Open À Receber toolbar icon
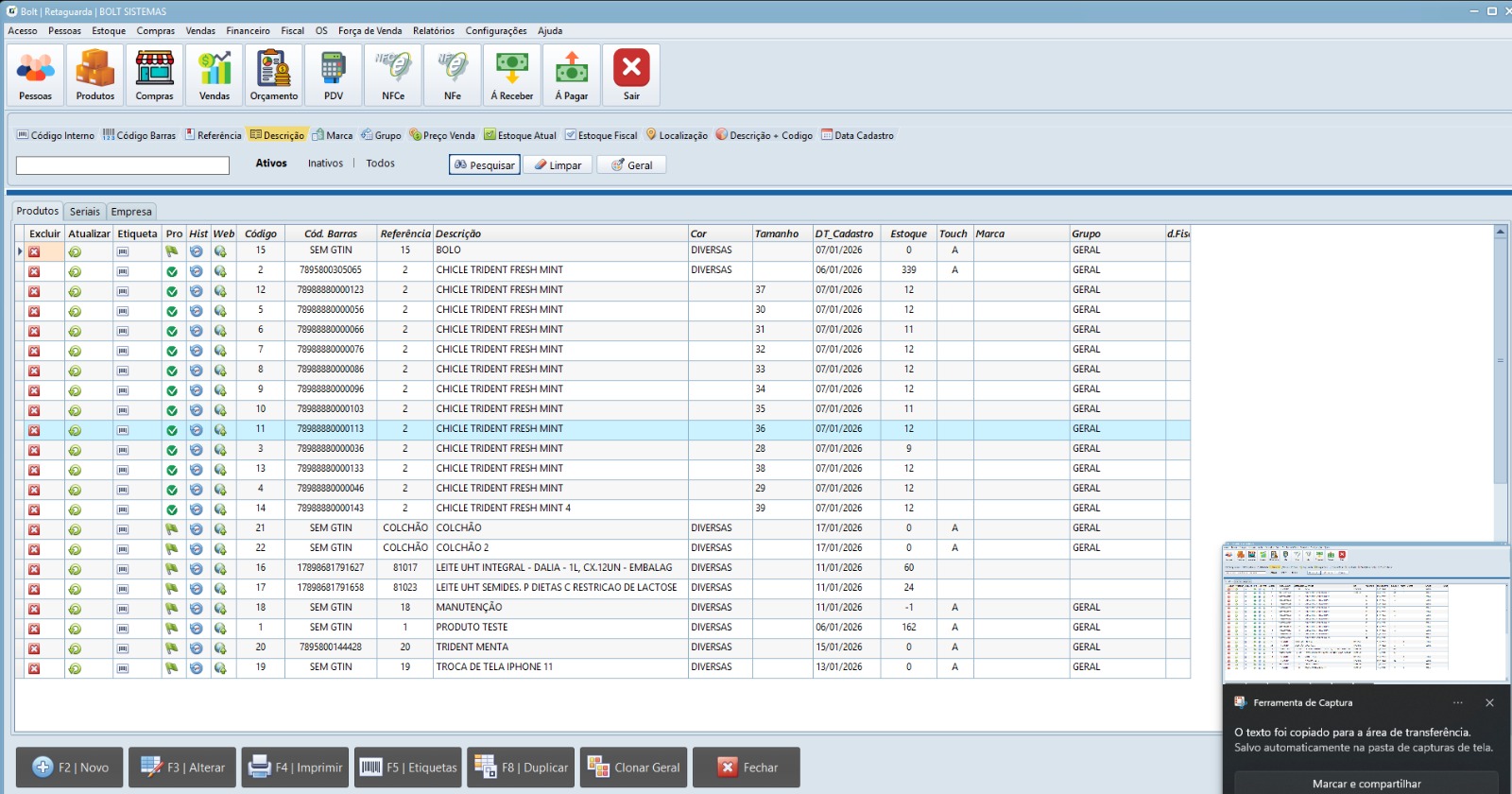This screenshot has width=1512, height=794. point(512,75)
